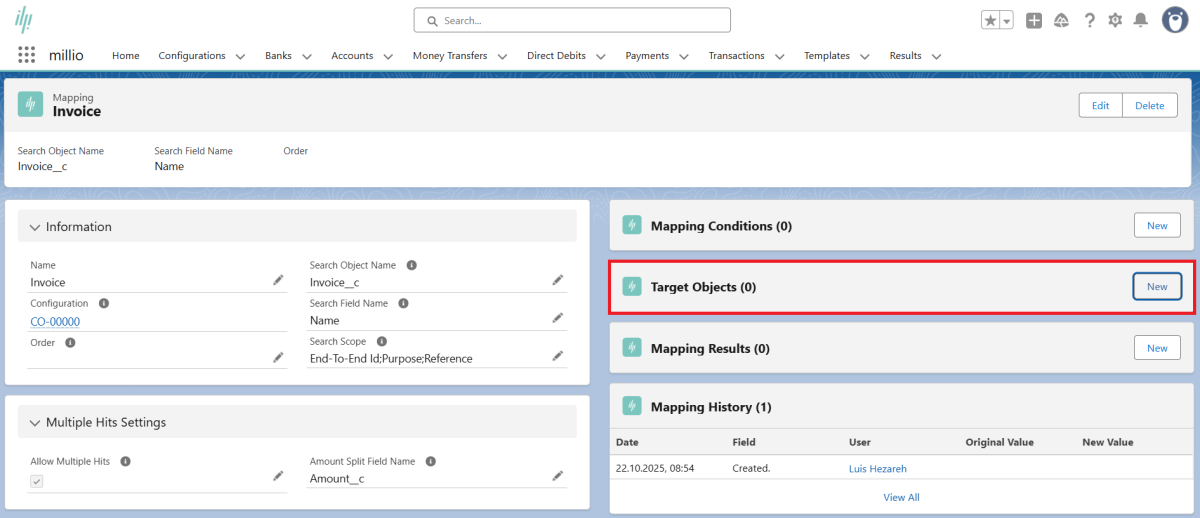Open the global actions plus icon
This screenshot has width=1200, height=518.
coord(1034,21)
